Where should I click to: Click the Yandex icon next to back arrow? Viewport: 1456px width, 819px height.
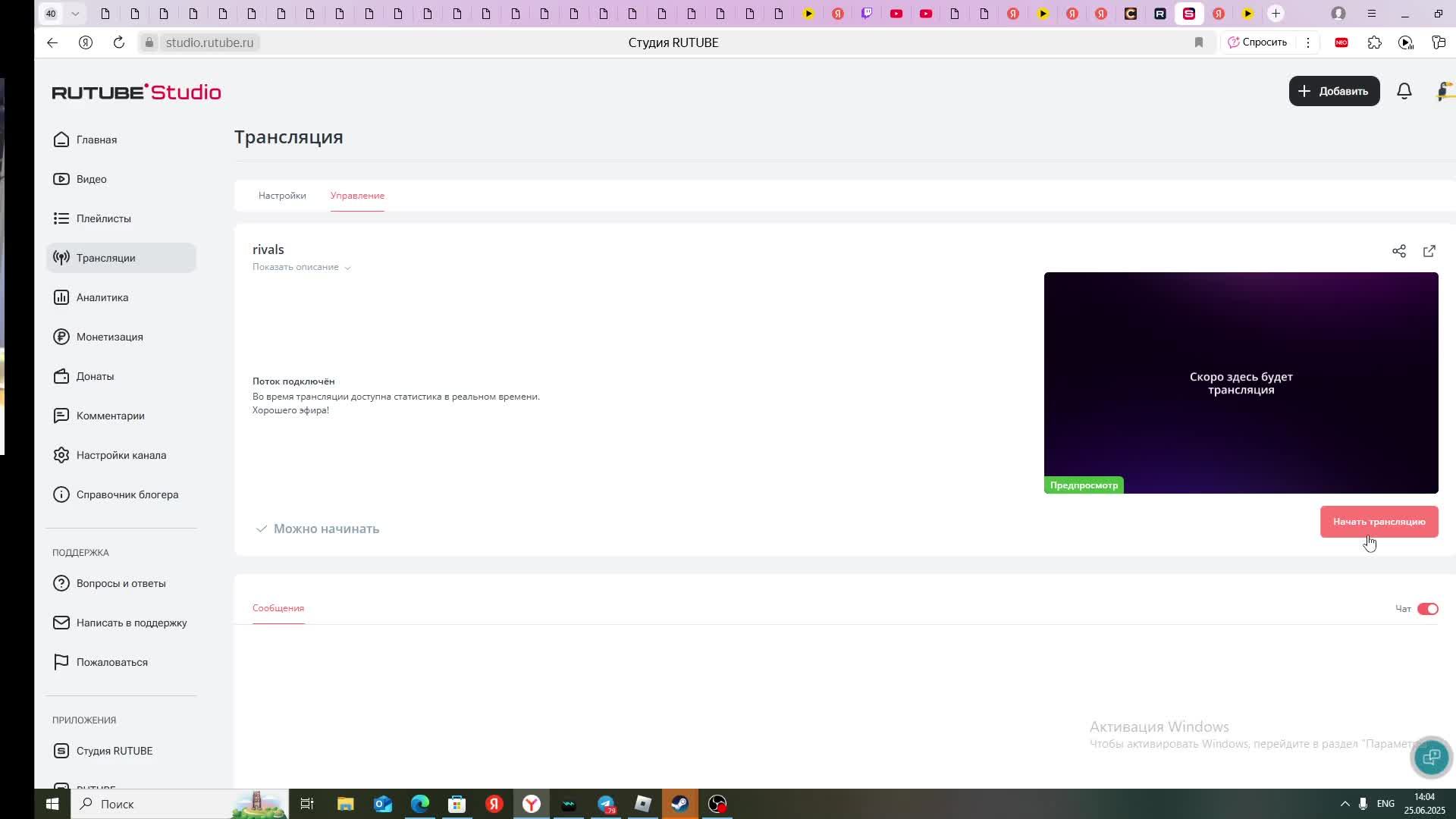86,42
